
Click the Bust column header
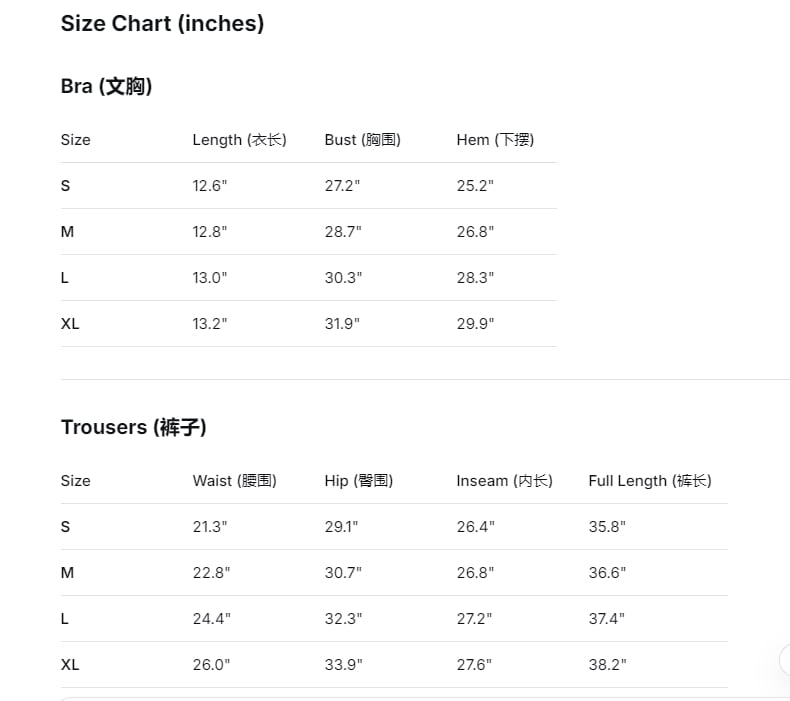click(x=363, y=140)
